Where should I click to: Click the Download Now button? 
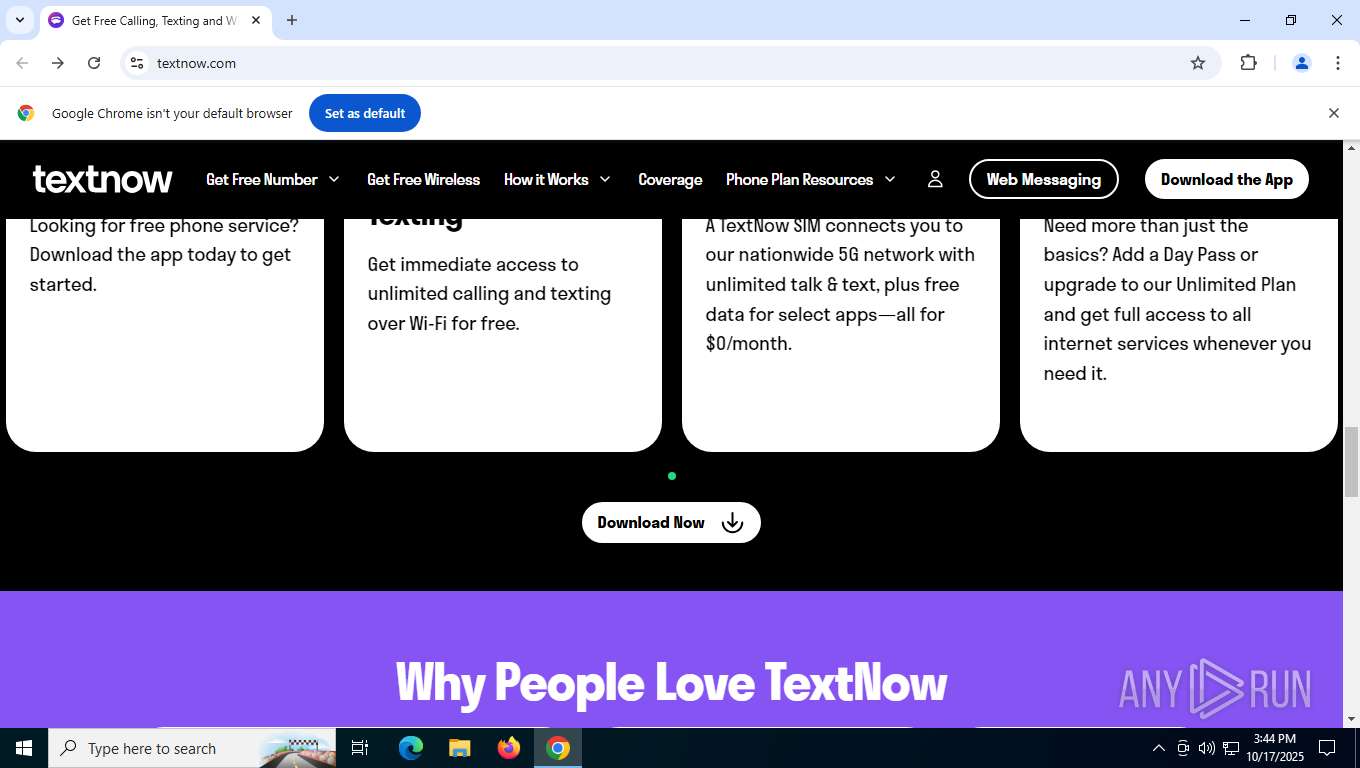point(671,522)
